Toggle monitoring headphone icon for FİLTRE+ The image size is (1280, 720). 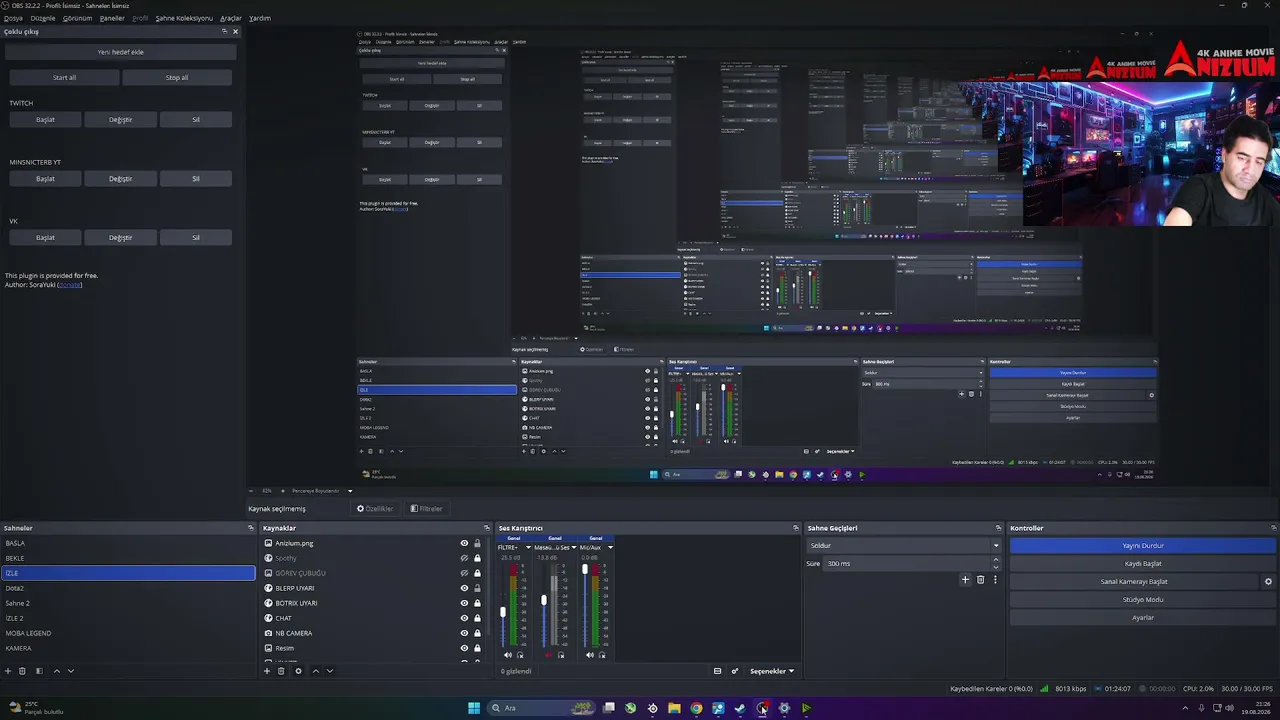520,655
